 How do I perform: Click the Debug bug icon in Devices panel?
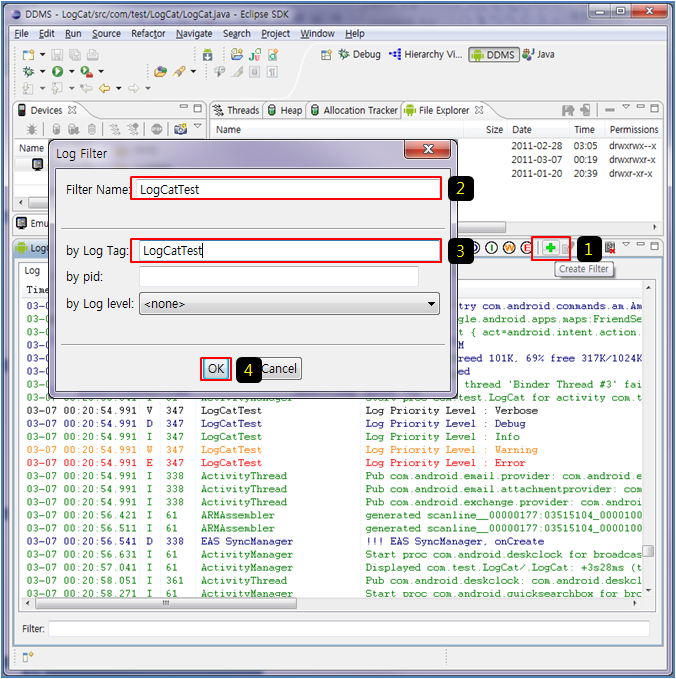(32, 129)
